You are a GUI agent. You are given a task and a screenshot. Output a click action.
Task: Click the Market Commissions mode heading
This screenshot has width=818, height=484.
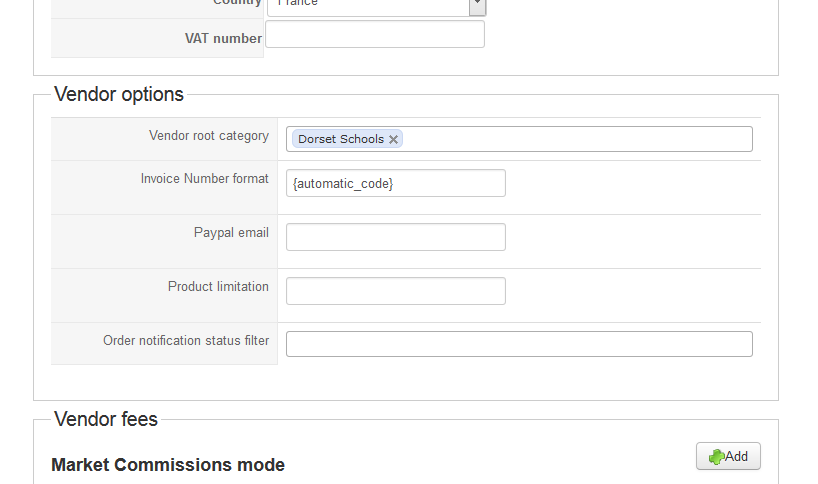click(168, 465)
